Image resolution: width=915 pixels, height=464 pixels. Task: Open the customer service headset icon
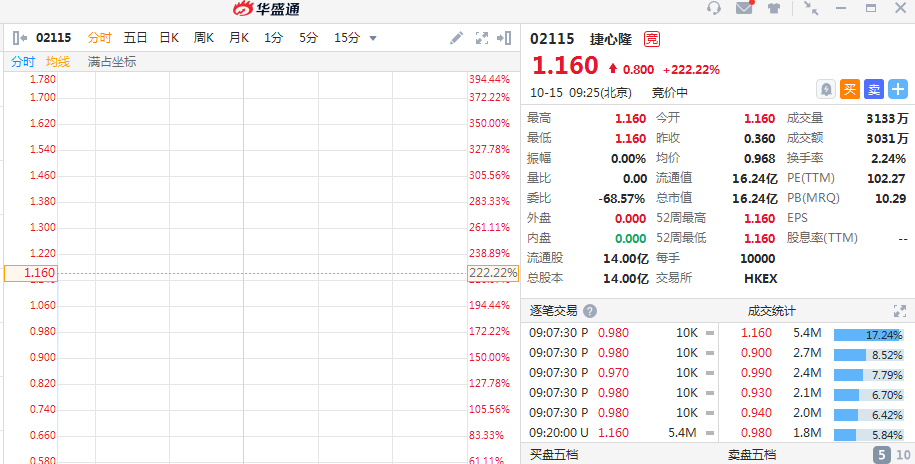click(714, 8)
